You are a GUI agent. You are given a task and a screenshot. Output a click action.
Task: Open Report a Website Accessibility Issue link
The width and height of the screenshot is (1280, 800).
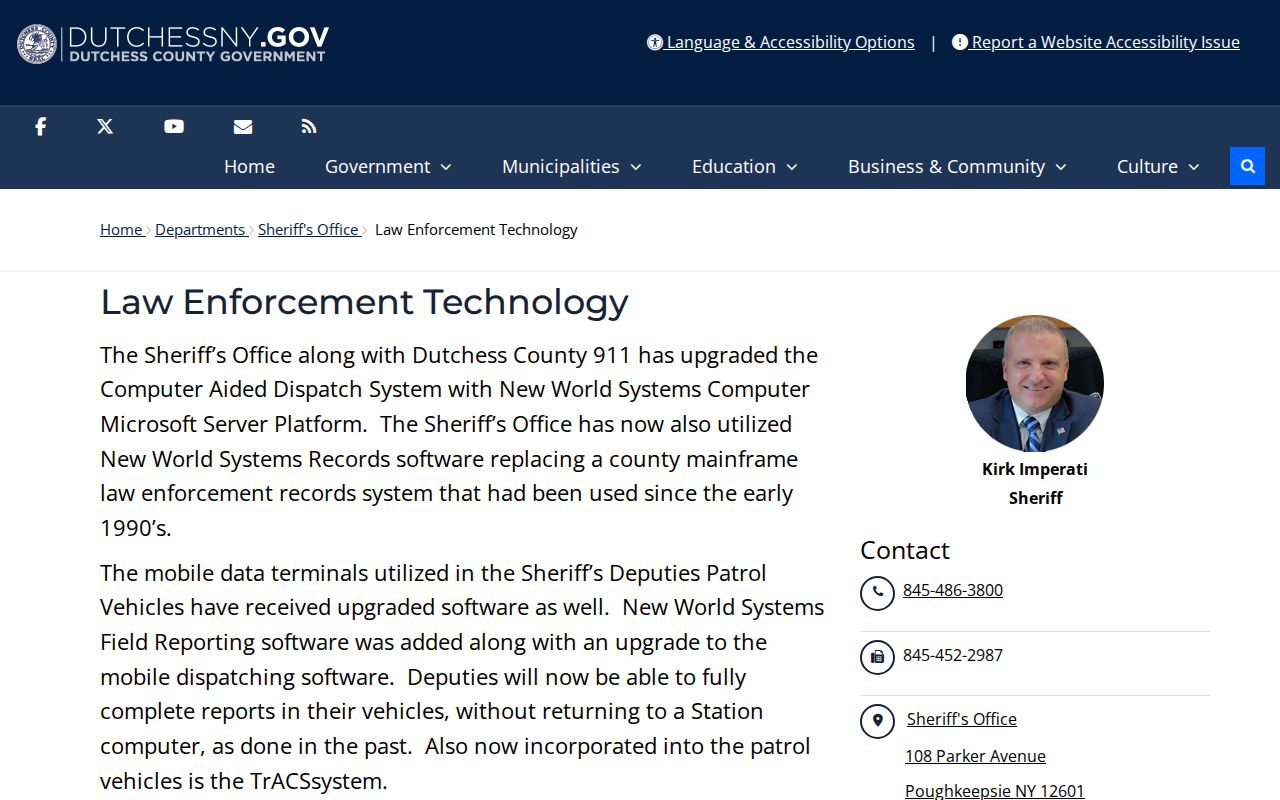[1105, 42]
